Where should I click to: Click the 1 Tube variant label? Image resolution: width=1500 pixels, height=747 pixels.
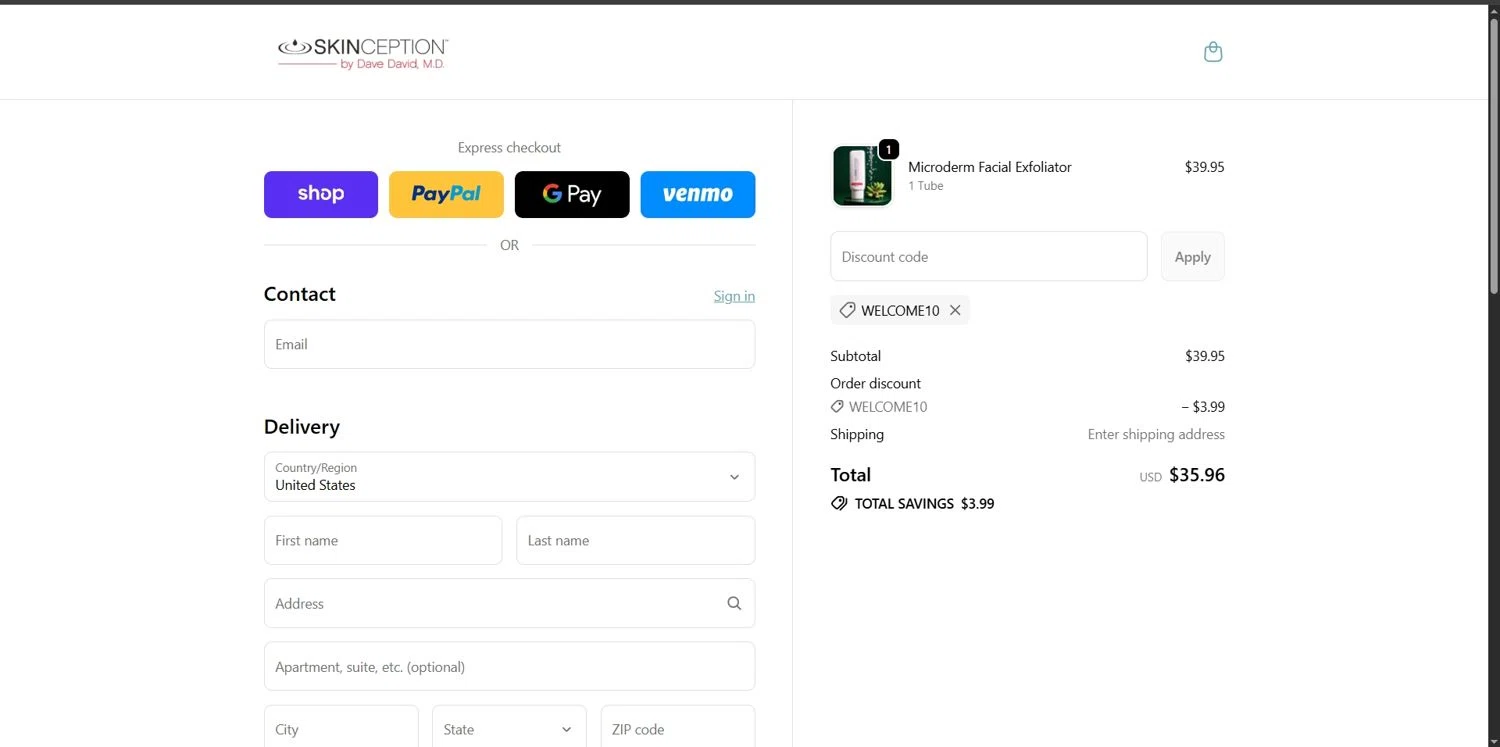926,186
